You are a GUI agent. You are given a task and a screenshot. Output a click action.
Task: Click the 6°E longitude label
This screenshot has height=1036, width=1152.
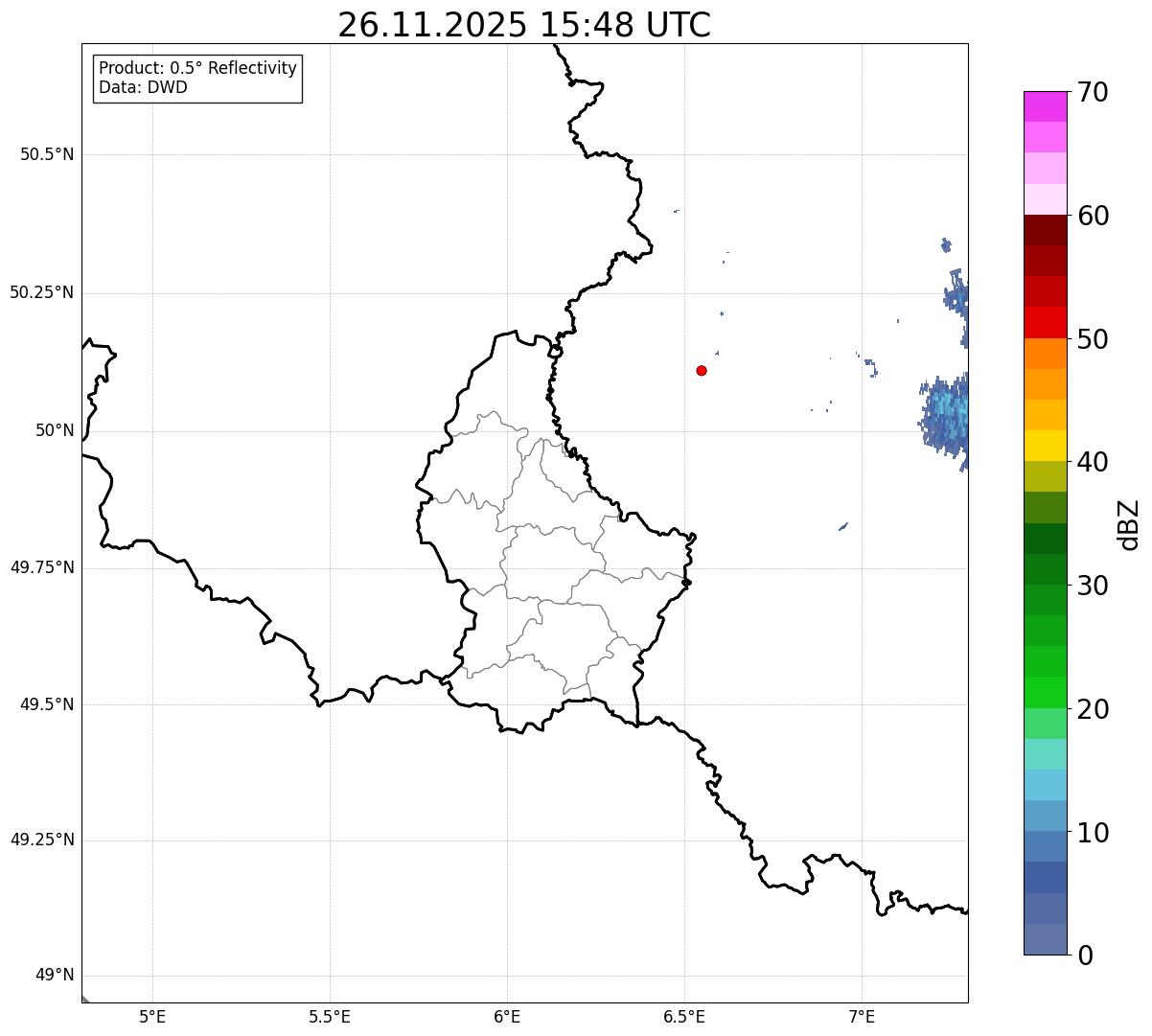coord(507,1017)
